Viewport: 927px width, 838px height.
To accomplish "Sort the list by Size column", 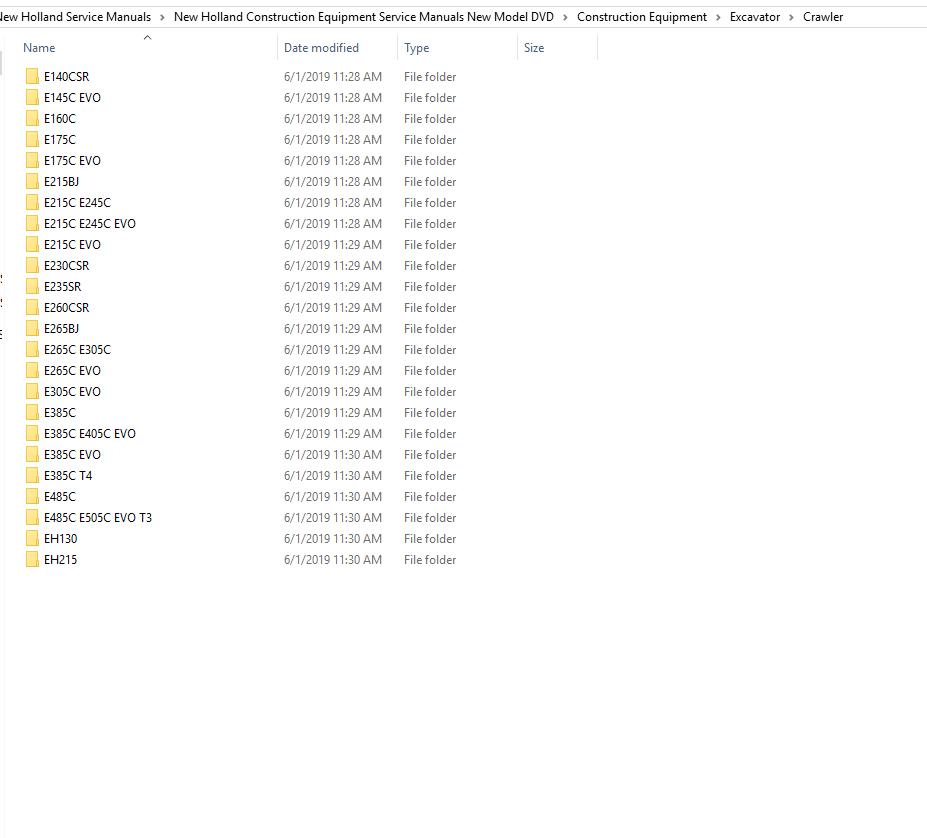I will [x=534, y=48].
